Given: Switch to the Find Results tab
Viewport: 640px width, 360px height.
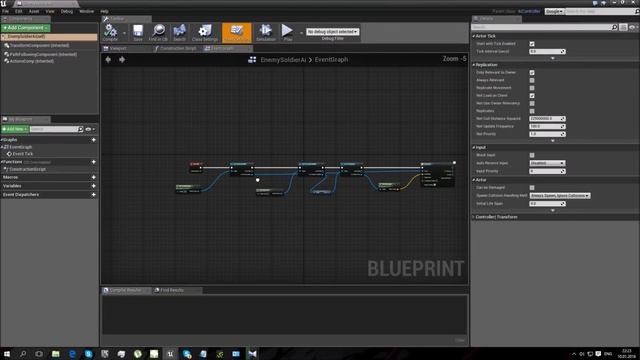Looking at the screenshot, I should pos(172,290).
